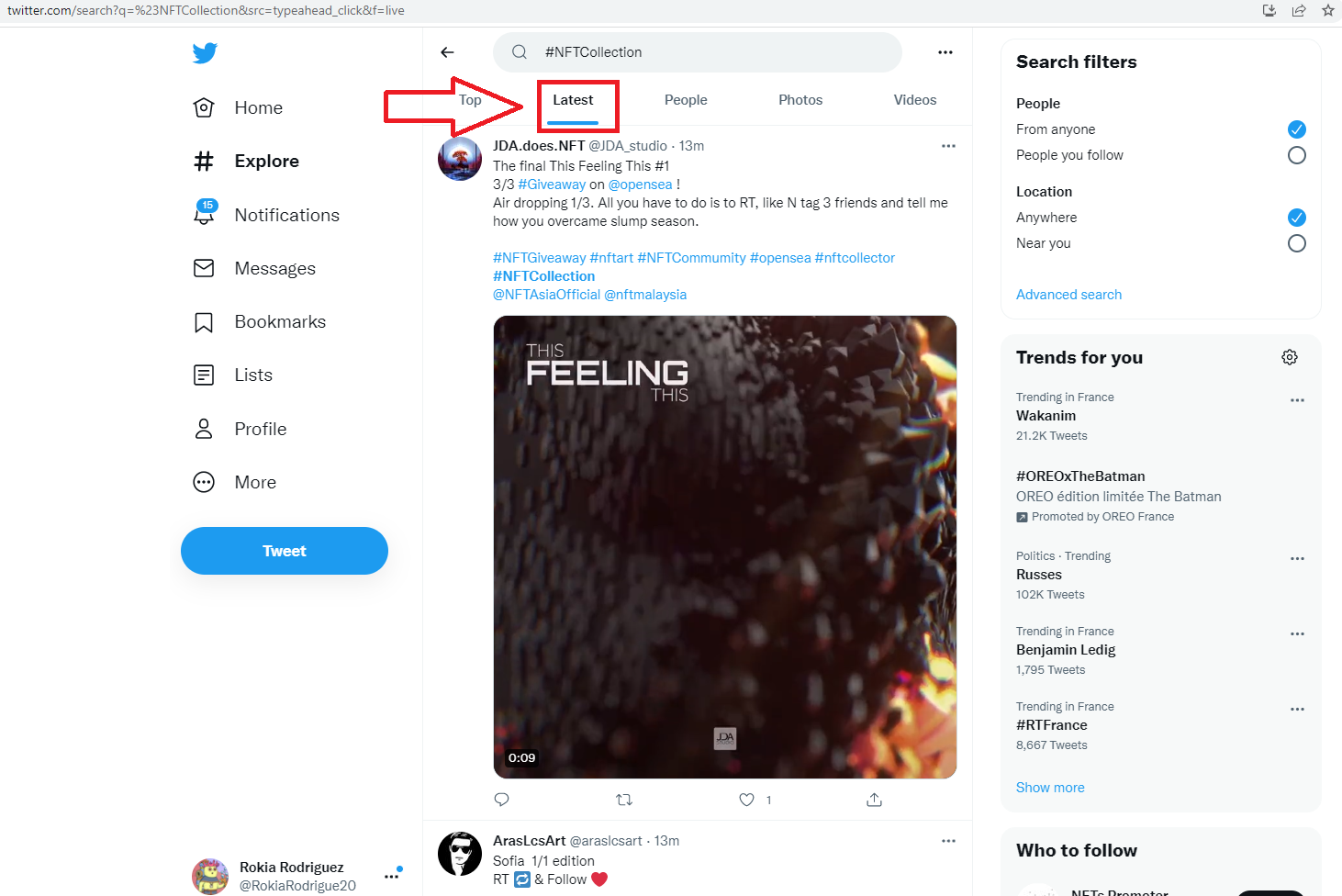Click the share icon below the video

pos(874,800)
